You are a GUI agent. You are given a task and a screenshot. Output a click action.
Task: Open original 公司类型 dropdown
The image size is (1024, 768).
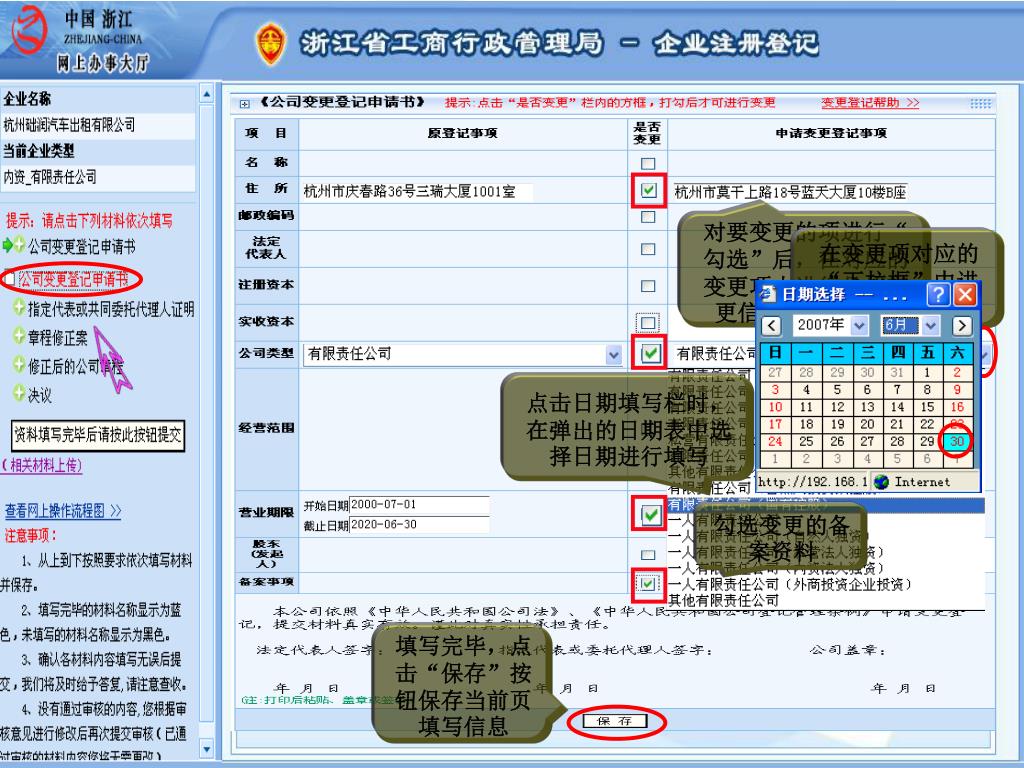(x=613, y=355)
